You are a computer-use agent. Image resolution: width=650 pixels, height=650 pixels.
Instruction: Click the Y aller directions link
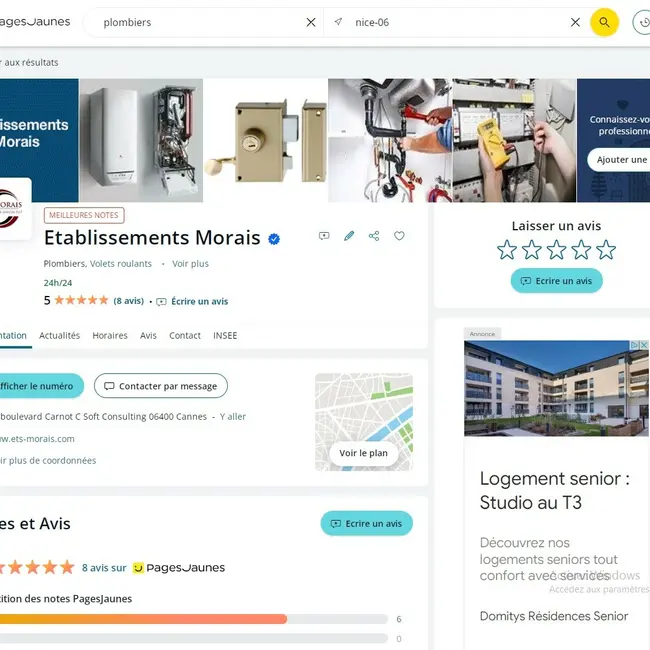point(233,417)
